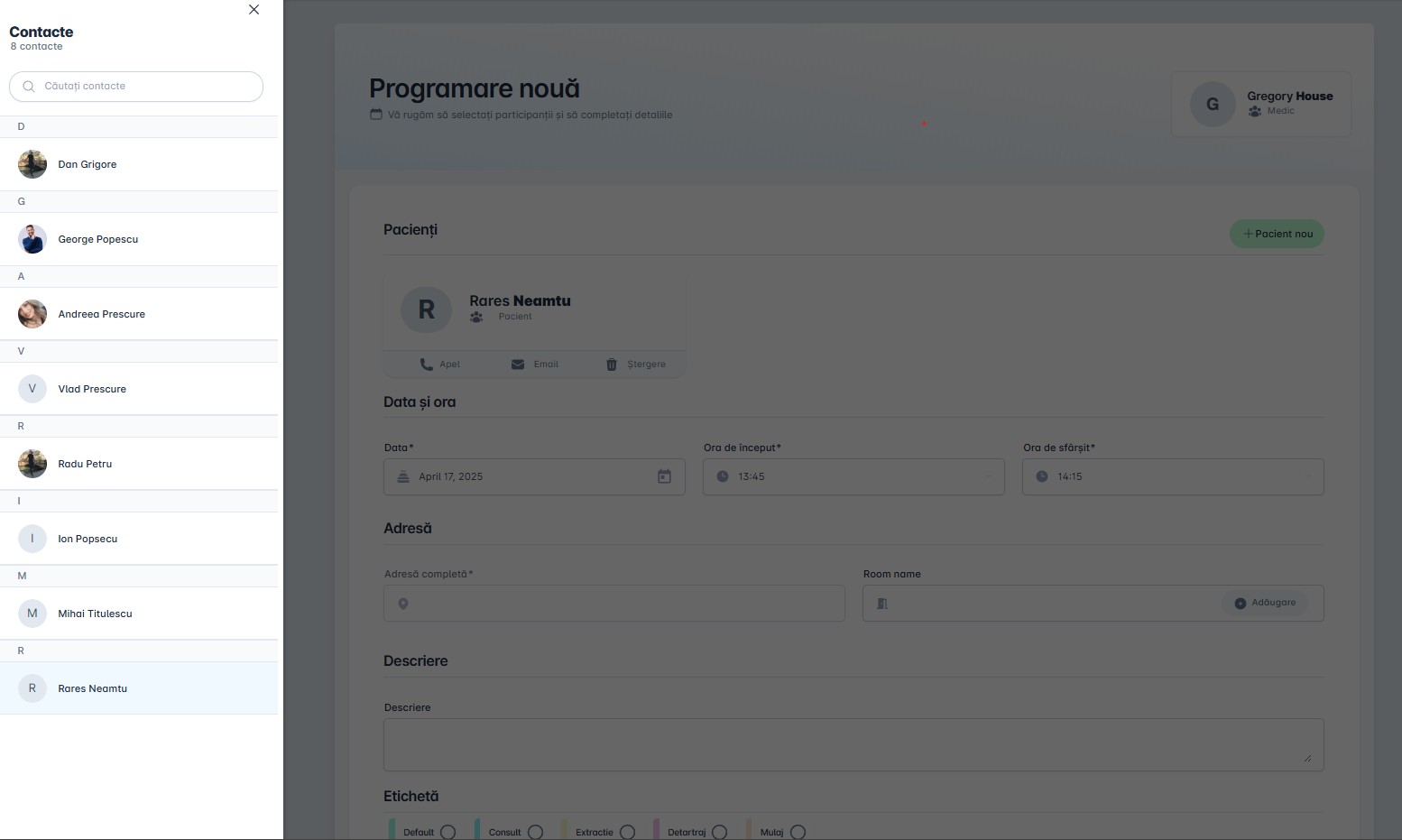Screen dimensions: 1402x840
Task: Open the Ora de început time dropdown
Action: click(853, 476)
